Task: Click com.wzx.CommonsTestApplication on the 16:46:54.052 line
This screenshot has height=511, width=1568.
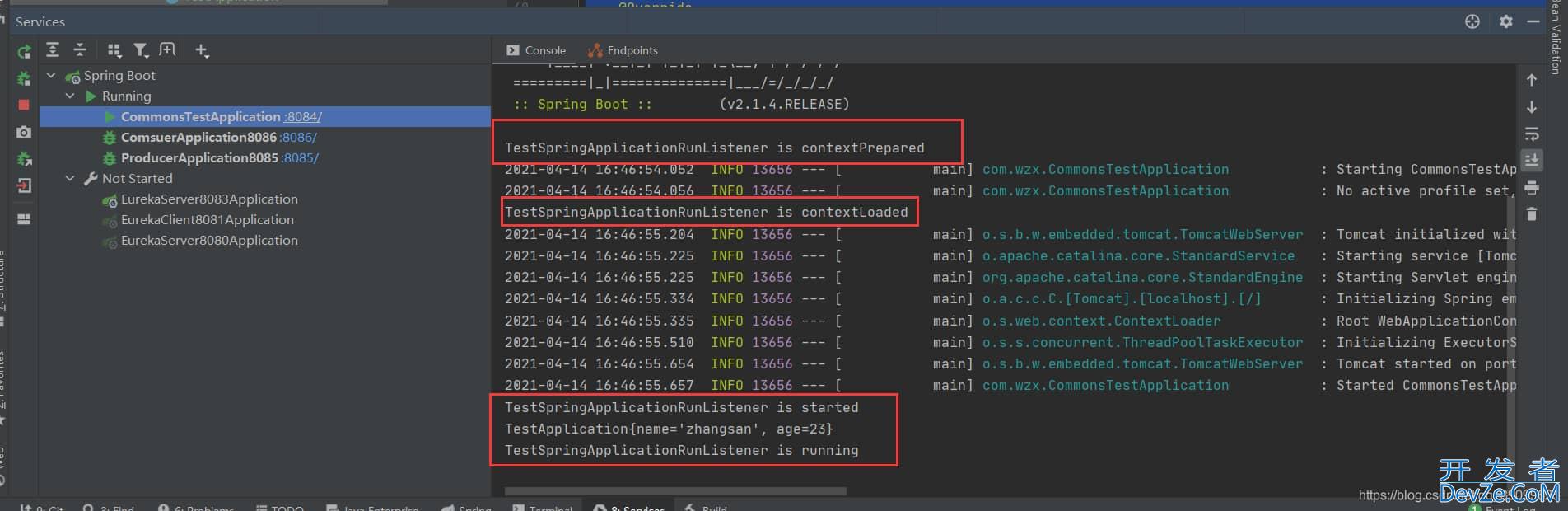Action: click(x=1105, y=169)
